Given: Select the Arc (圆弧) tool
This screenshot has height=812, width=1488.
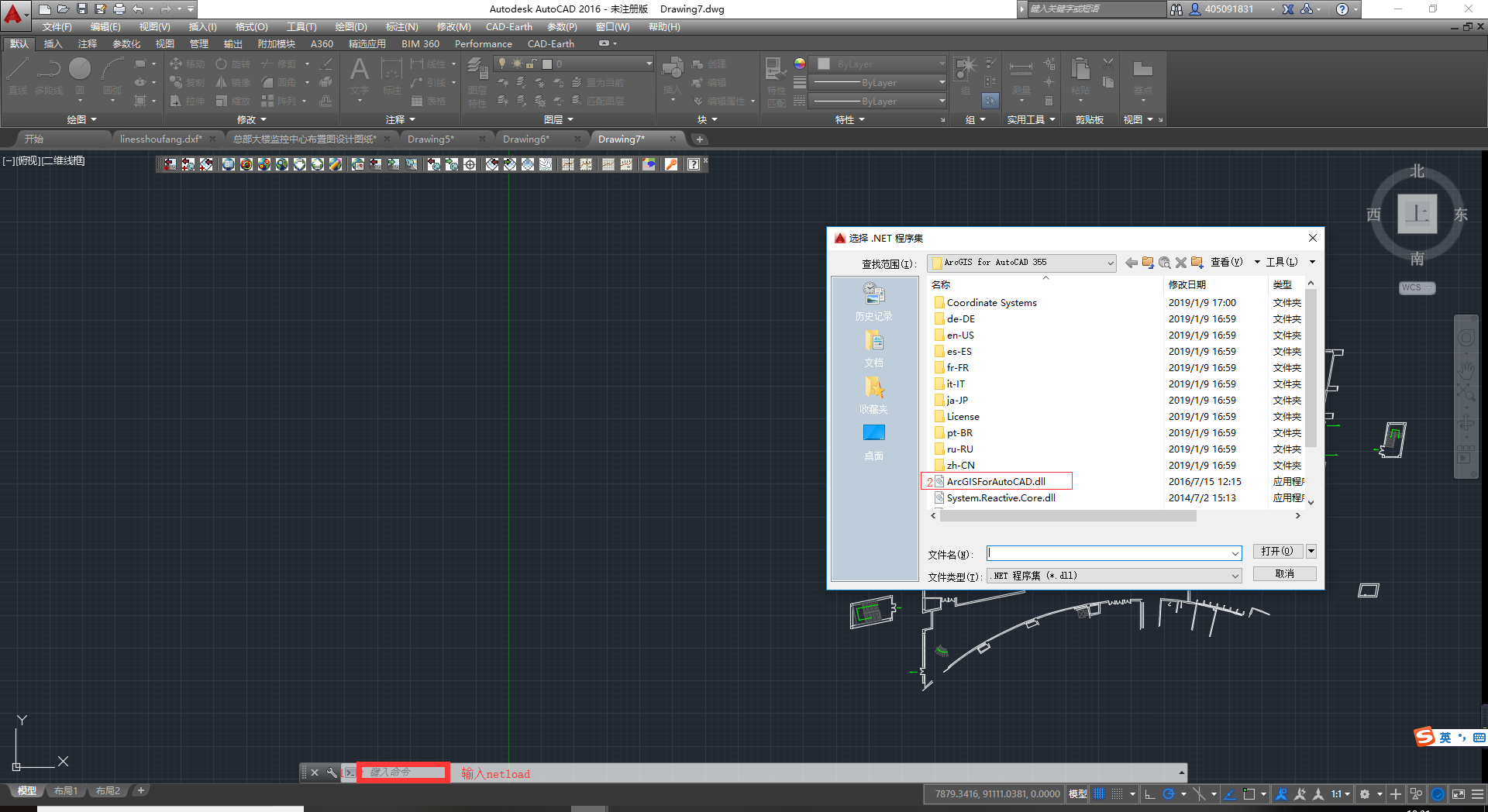Looking at the screenshot, I should point(112,76).
